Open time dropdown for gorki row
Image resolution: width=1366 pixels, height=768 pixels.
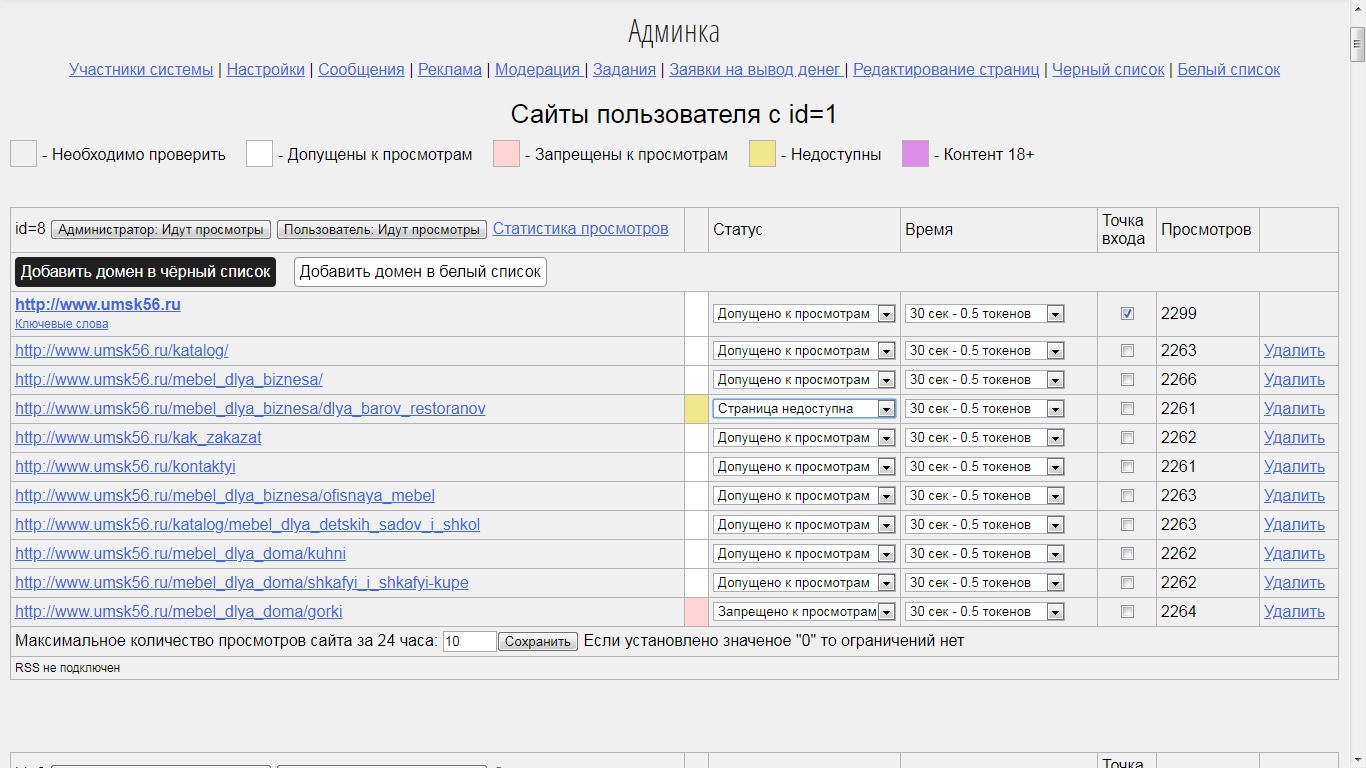coord(984,612)
